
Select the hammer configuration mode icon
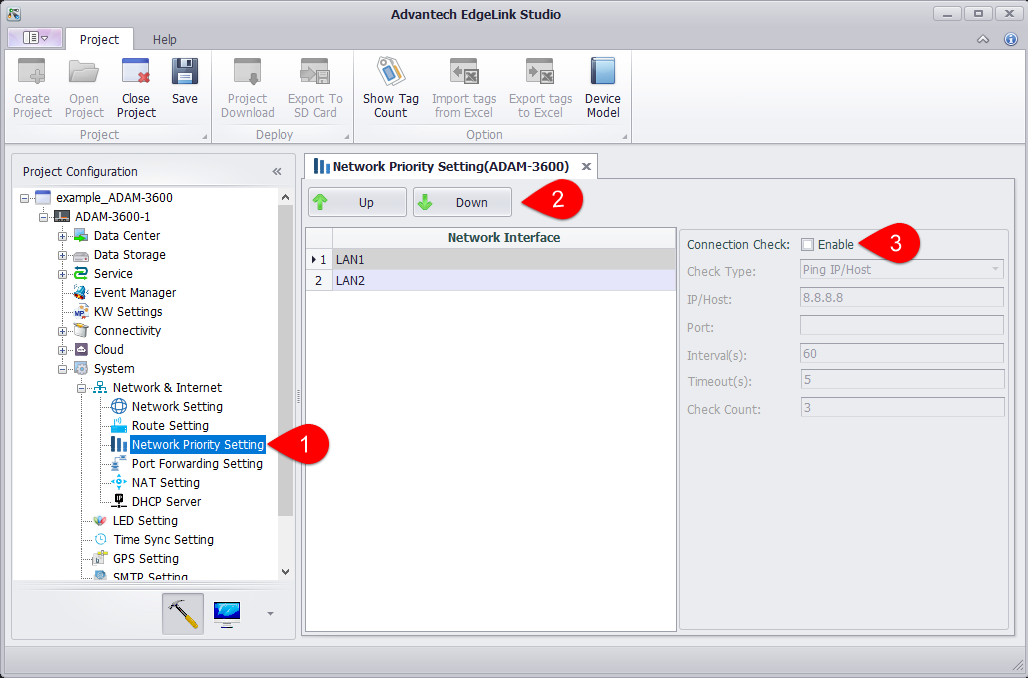(x=183, y=614)
